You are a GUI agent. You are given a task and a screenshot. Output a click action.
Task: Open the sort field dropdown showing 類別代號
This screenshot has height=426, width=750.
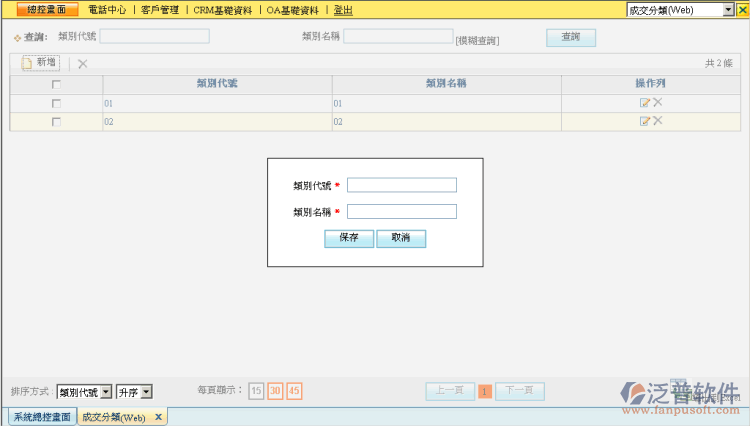coord(84,391)
